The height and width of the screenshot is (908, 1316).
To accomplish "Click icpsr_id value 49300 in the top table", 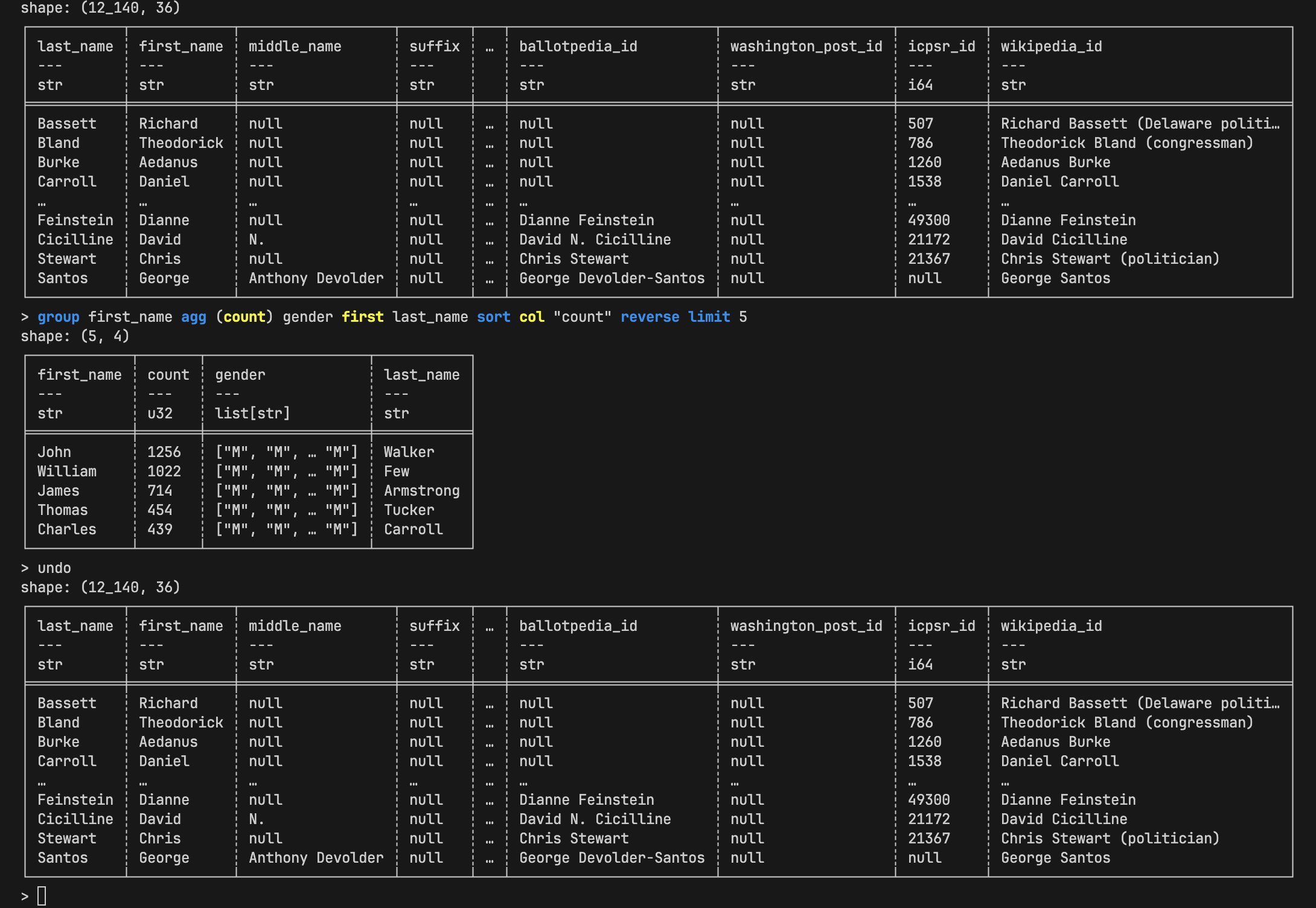I will click(928, 220).
